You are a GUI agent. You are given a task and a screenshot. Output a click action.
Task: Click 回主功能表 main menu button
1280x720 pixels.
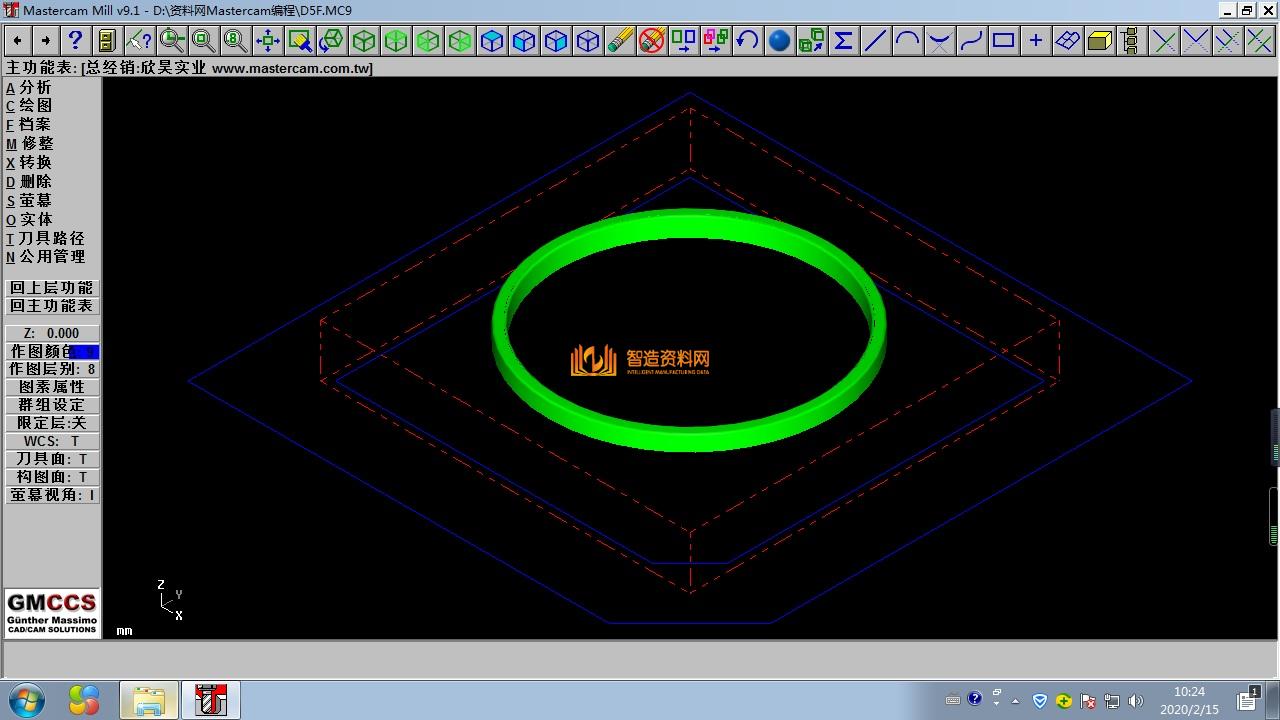(x=52, y=306)
